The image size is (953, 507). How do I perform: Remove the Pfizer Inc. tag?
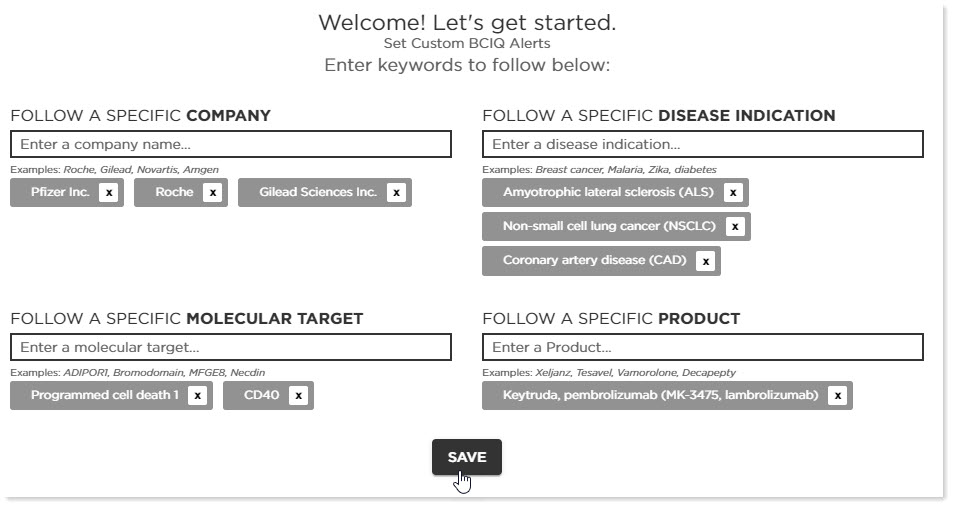click(x=109, y=193)
